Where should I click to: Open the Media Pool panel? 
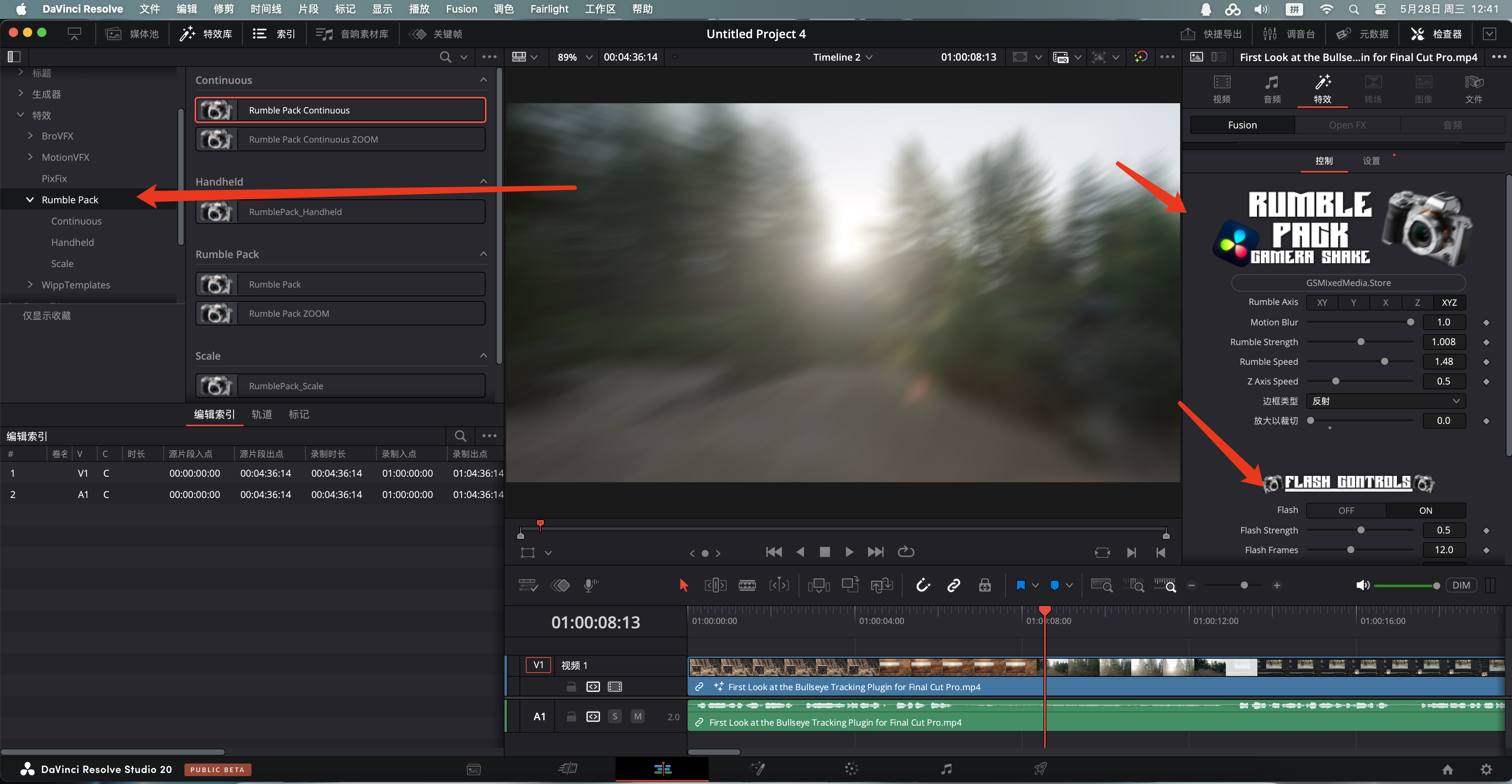132,34
